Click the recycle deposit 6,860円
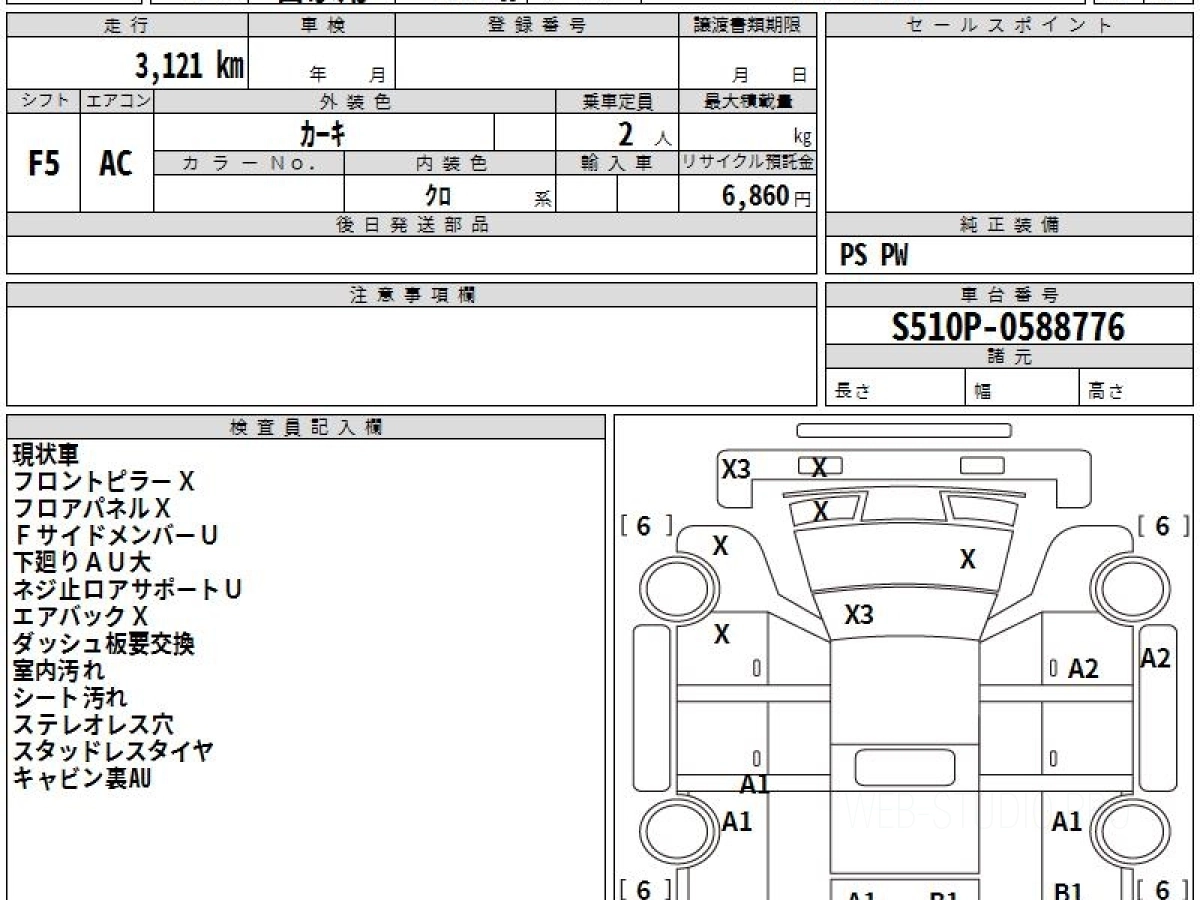This screenshot has height=900, width=1200. pos(767,196)
